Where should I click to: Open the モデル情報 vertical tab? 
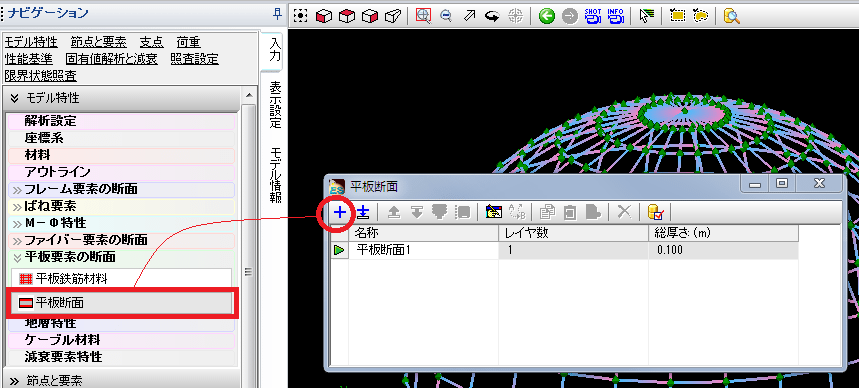point(275,175)
